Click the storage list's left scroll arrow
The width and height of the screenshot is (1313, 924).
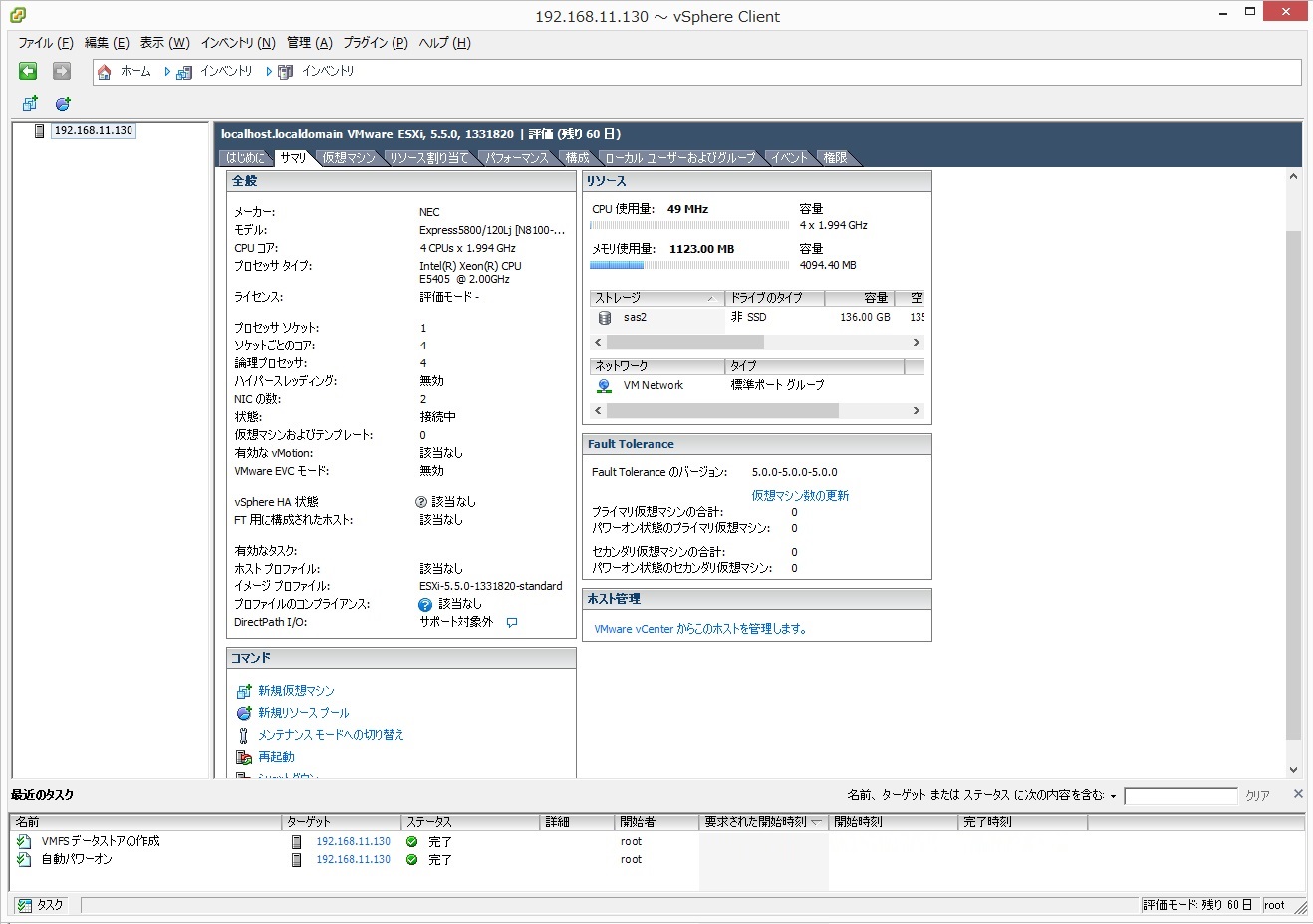(x=598, y=343)
